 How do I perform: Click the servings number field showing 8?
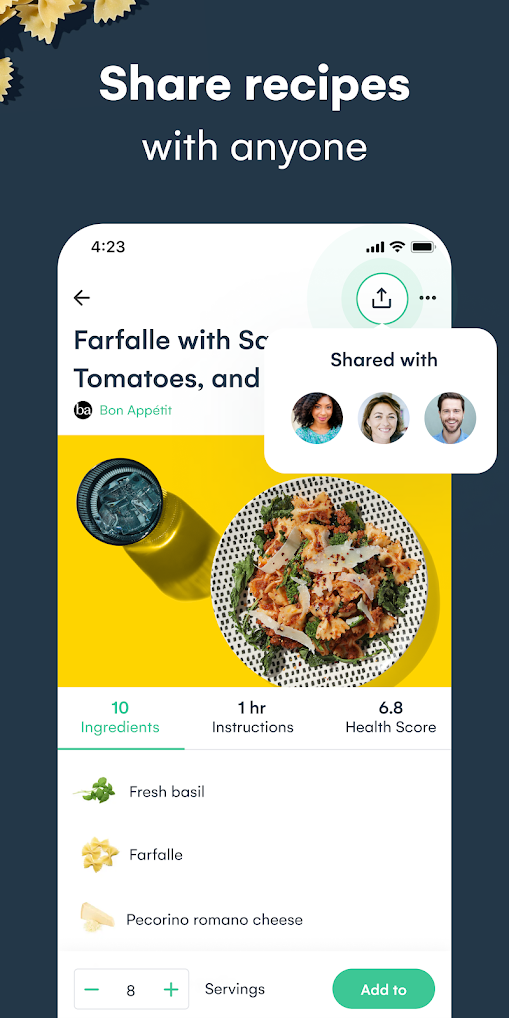131,989
